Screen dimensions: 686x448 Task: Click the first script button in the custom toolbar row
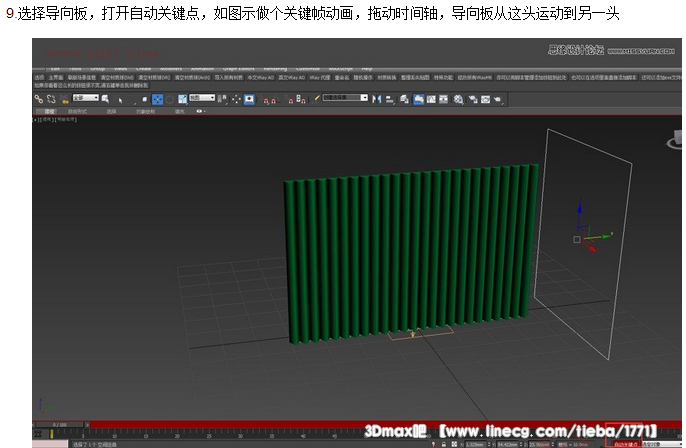point(39,77)
